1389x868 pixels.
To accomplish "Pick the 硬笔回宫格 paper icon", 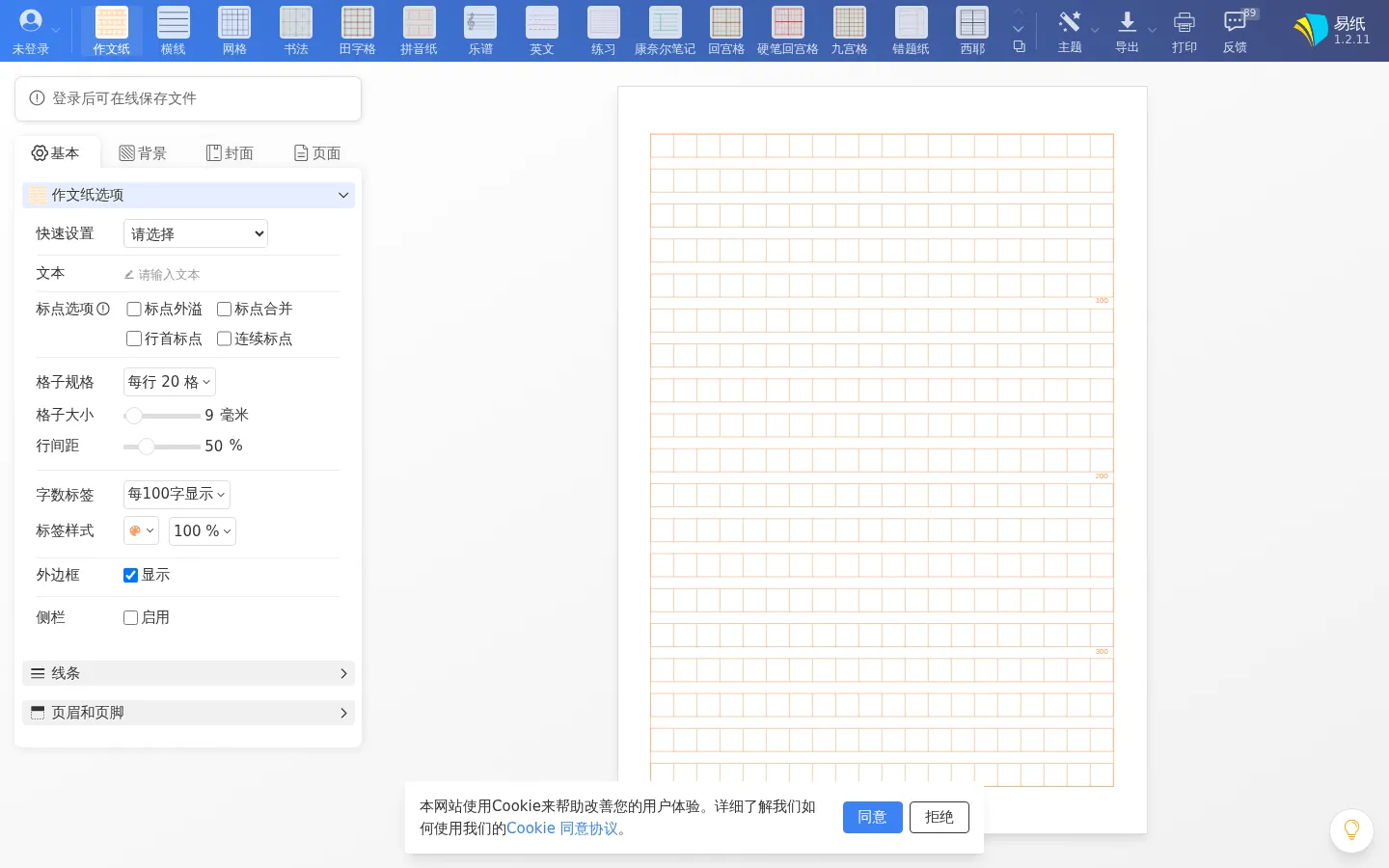I will coord(788,30).
